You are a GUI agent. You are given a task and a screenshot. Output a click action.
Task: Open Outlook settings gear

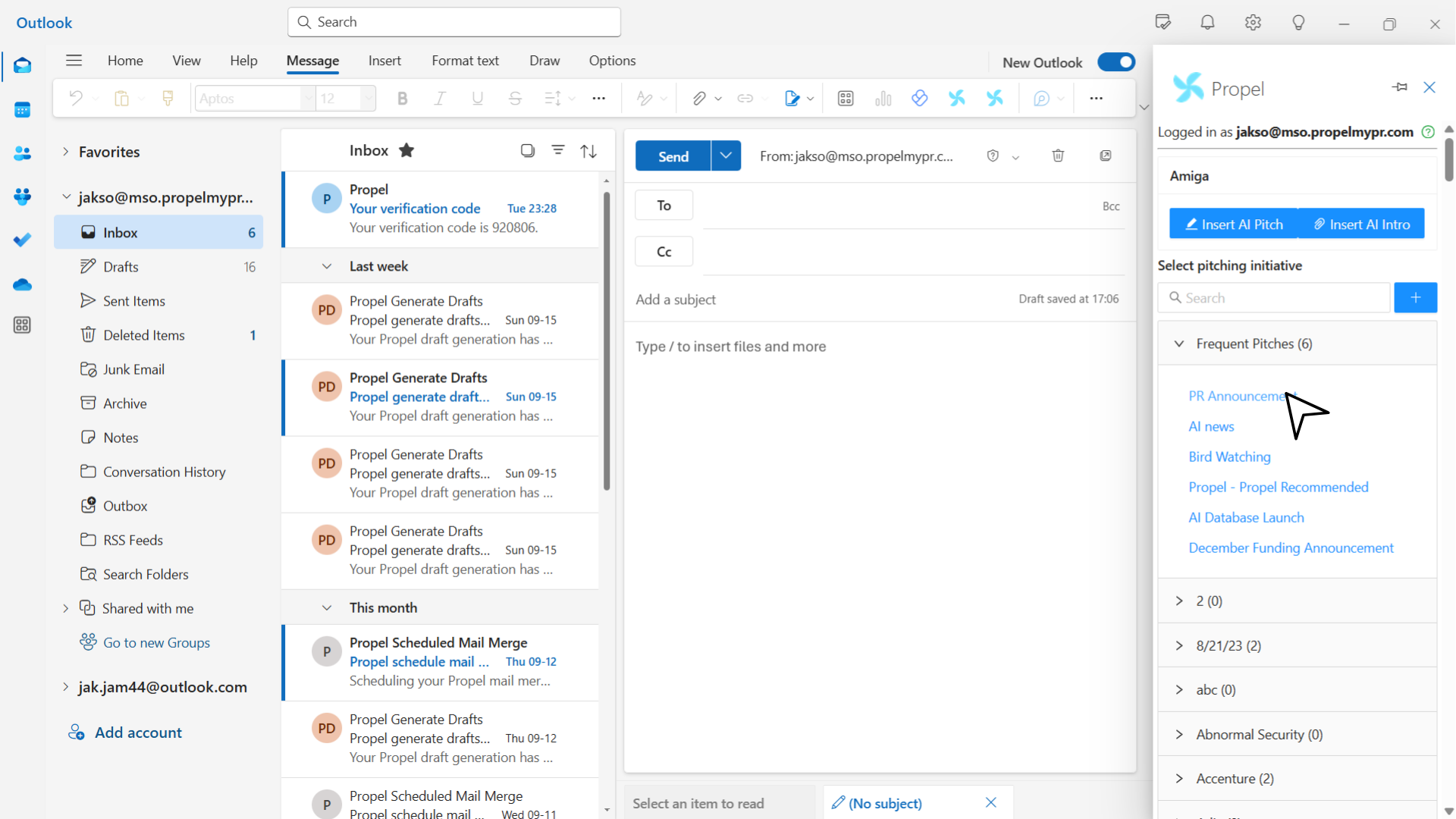pyautogui.click(x=1253, y=23)
